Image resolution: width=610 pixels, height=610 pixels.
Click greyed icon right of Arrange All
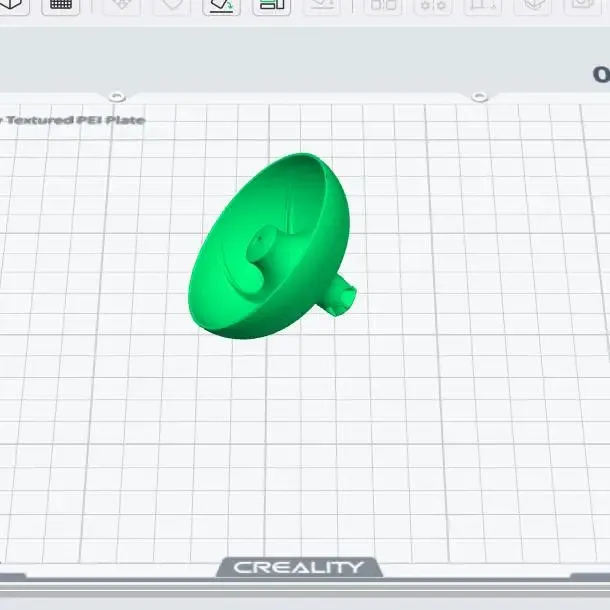click(322, 5)
